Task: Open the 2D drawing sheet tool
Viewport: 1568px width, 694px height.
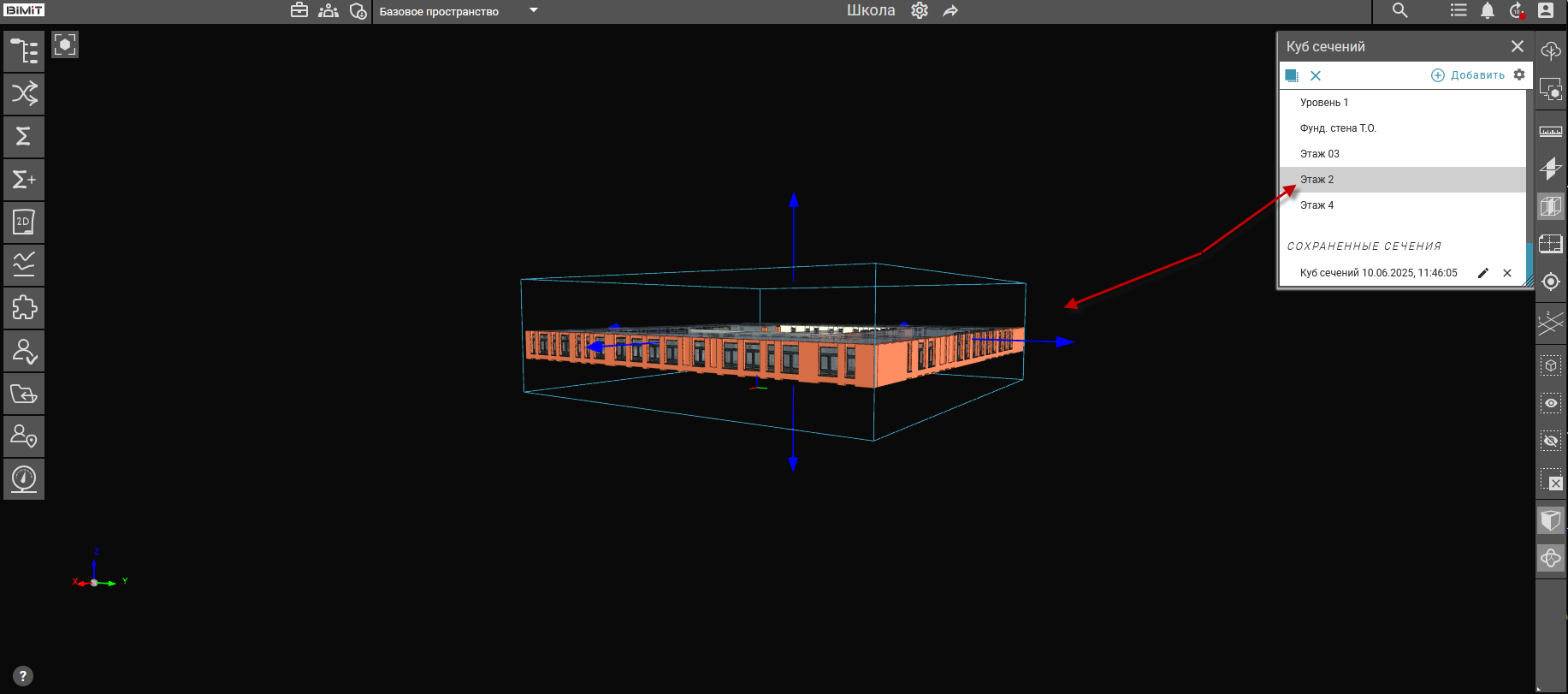Action: tap(24, 222)
